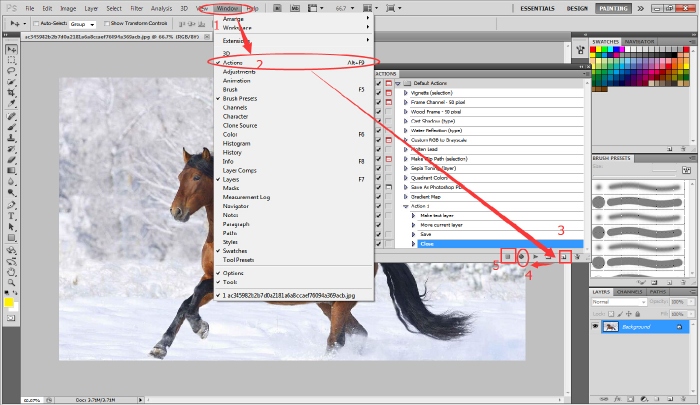The width and height of the screenshot is (700, 405).
Task: Click the play selection button in Actions panel
Action: (x=536, y=257)
